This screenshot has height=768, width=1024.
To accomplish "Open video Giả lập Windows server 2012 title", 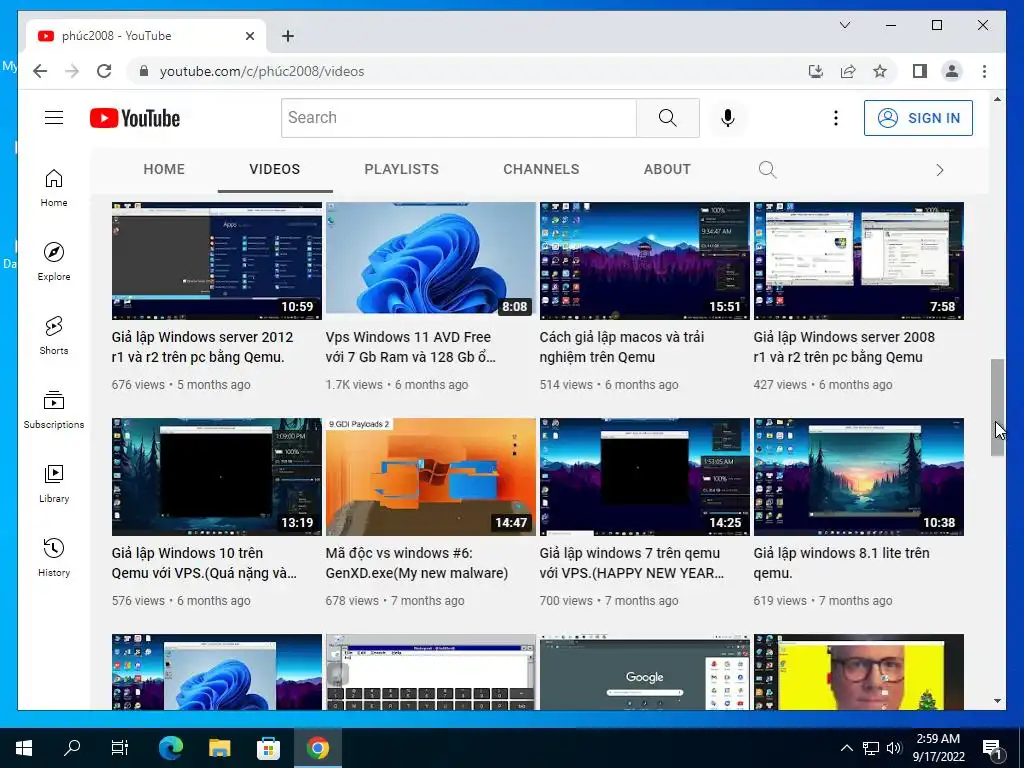I will click(202, 347).
